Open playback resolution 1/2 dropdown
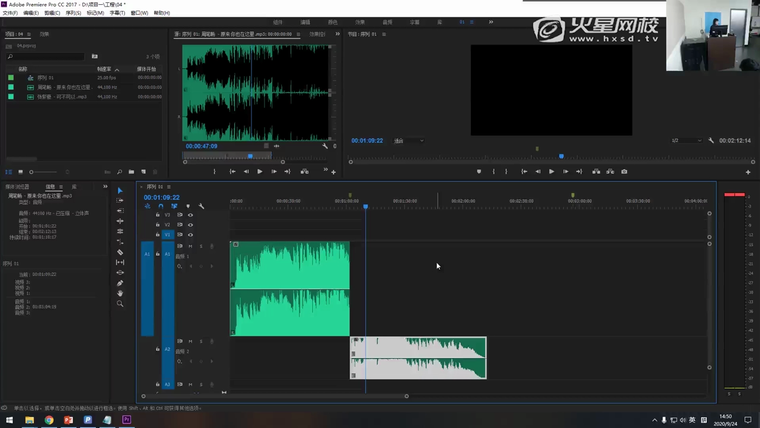Image resolution: width=760 pixels, height=428 pixels. pos(686,140)
